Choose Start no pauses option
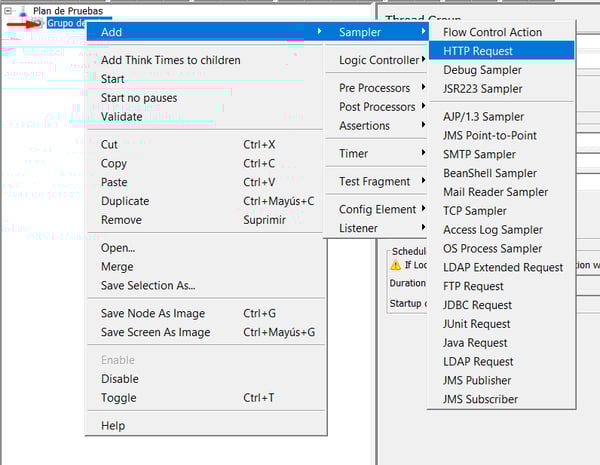 point(139,98)
